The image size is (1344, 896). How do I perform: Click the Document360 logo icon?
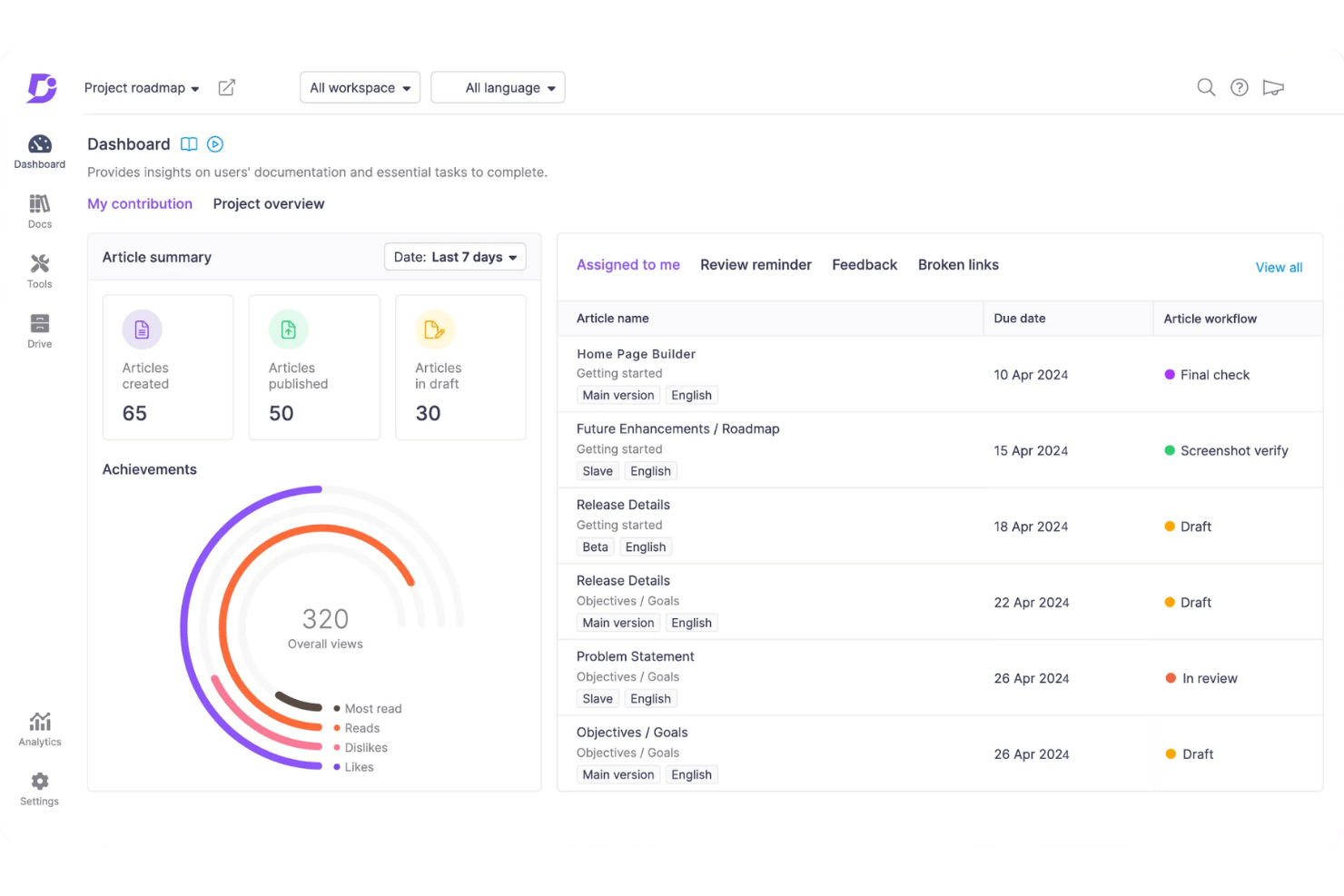[x=42, y=88]
